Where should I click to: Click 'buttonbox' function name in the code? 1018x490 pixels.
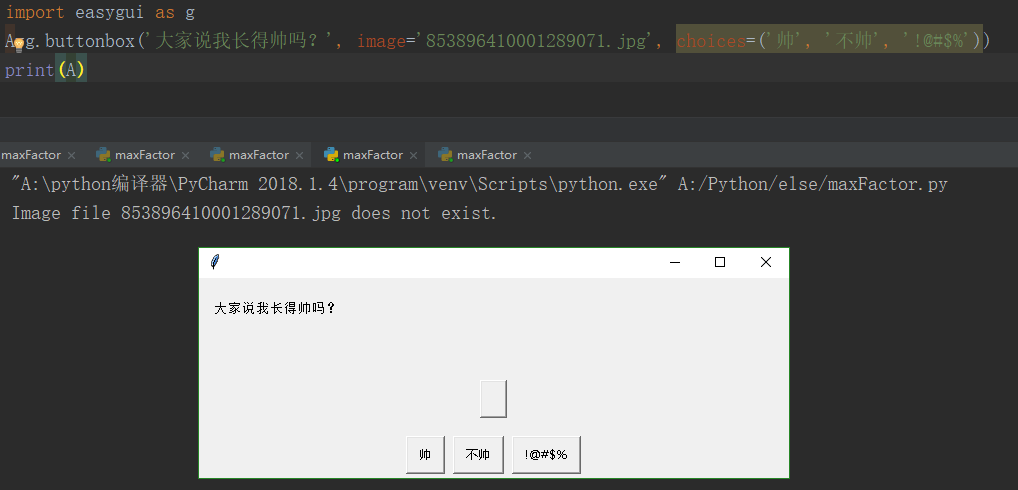tap(90, 41)
